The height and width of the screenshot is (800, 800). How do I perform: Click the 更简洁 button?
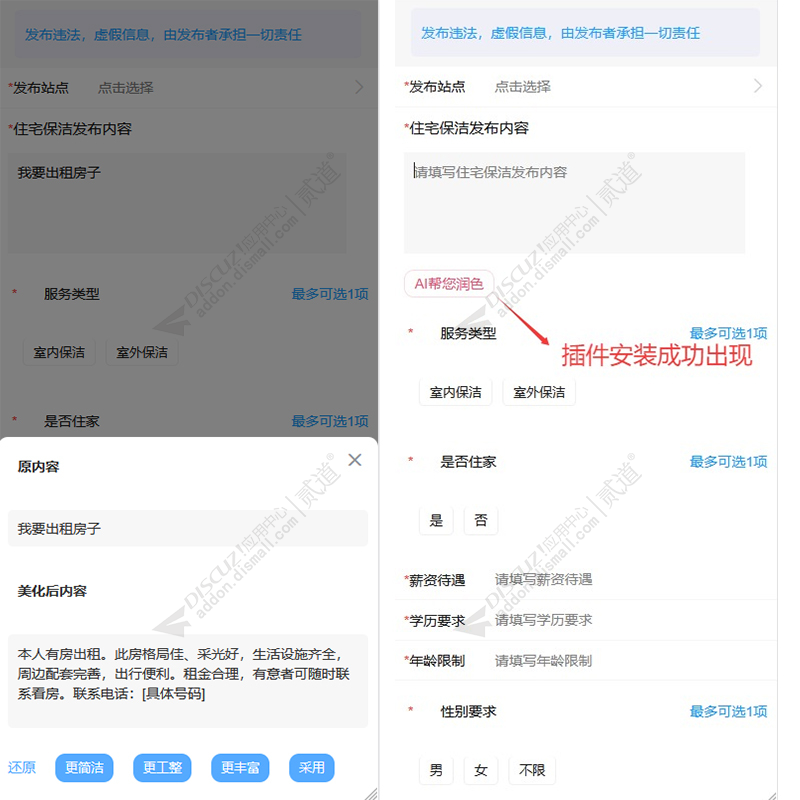[84, 767]
